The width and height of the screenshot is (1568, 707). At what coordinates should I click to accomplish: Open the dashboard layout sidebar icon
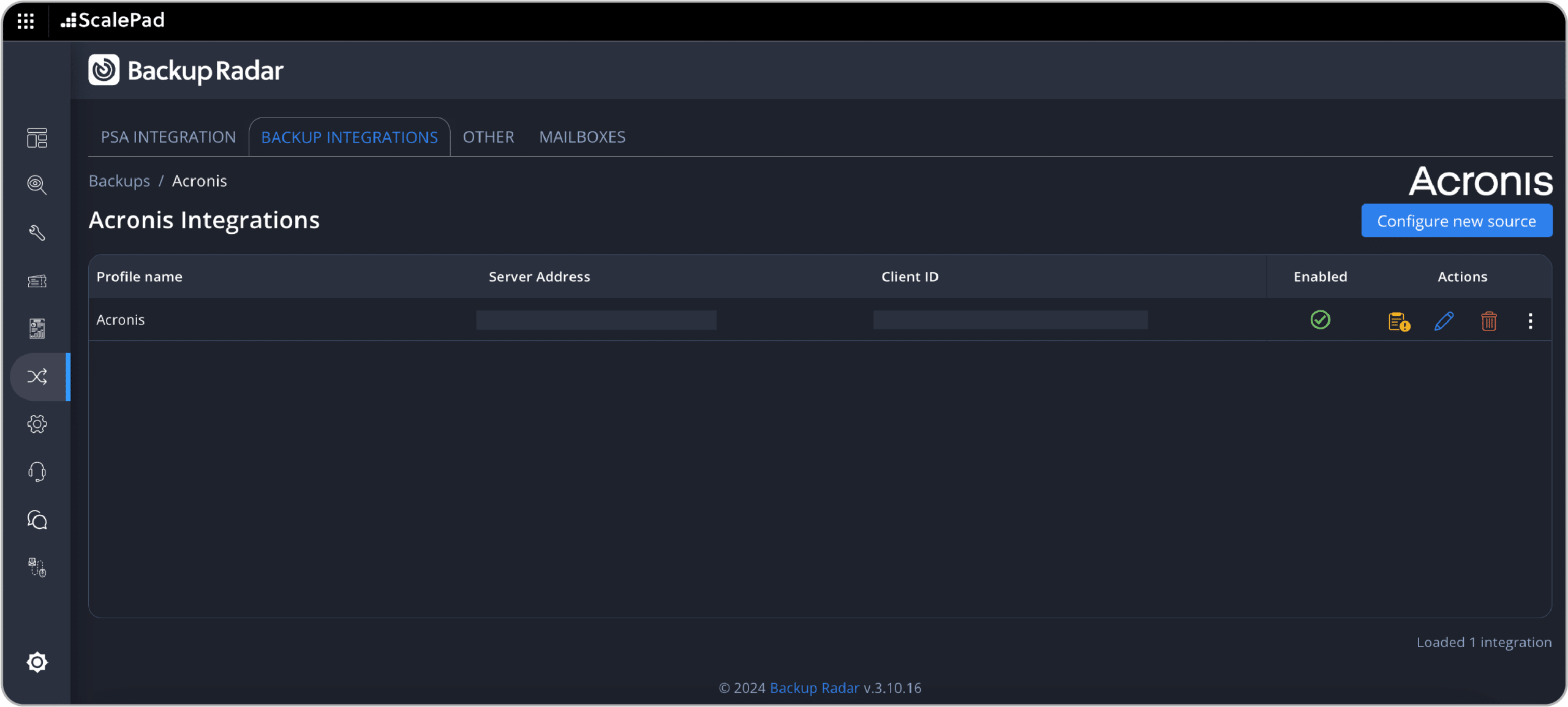pyautogui.click(x=37, y=138)
